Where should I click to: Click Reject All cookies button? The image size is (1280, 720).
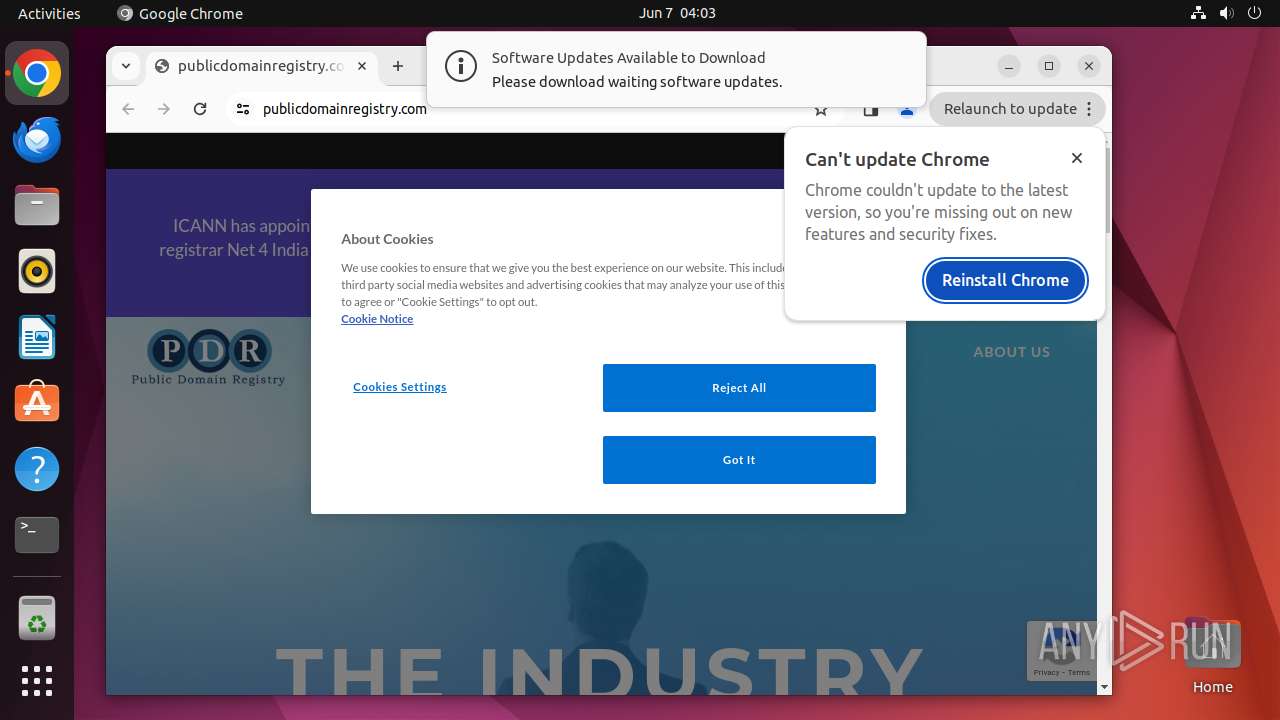739,388
